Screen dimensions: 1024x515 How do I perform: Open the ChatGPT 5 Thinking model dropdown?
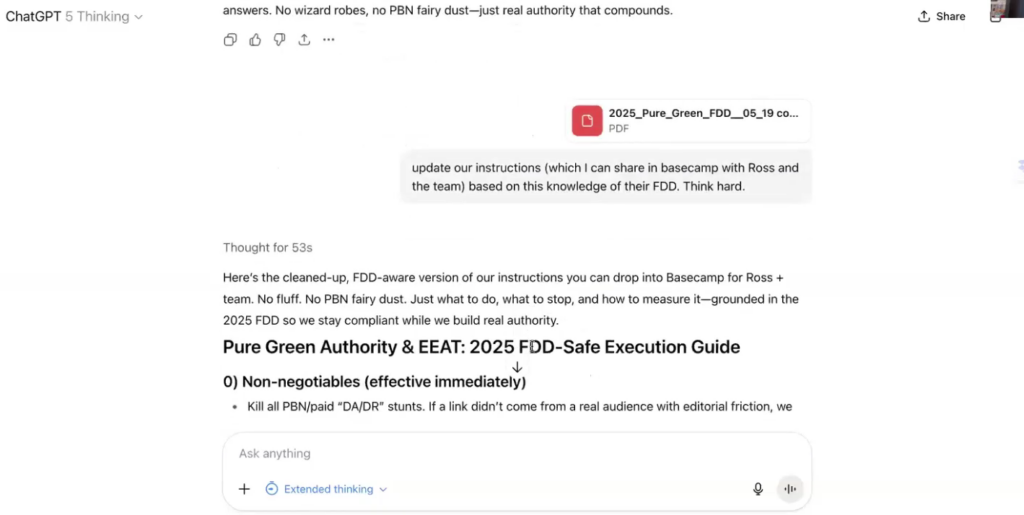(74, 17)
